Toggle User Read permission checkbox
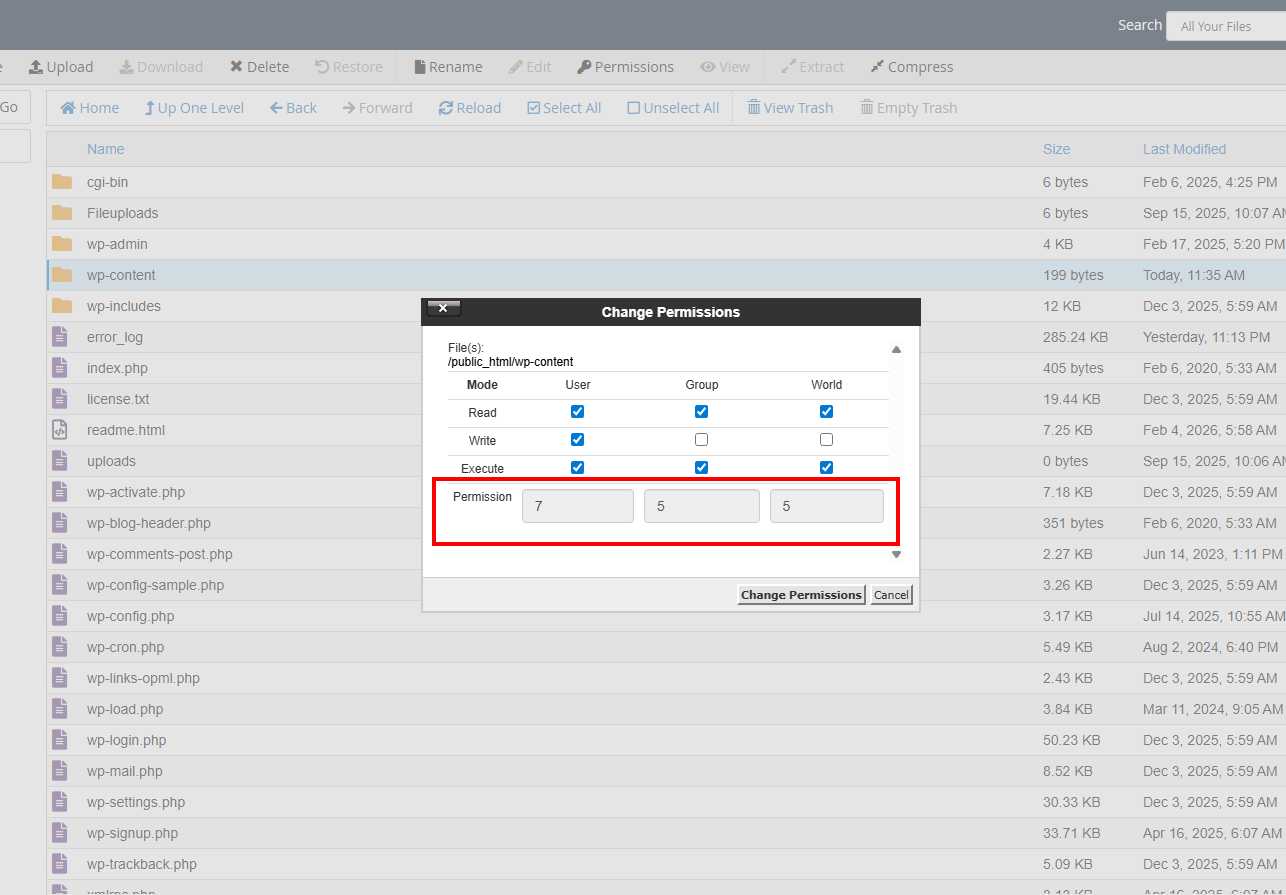 tap(577, 411)
